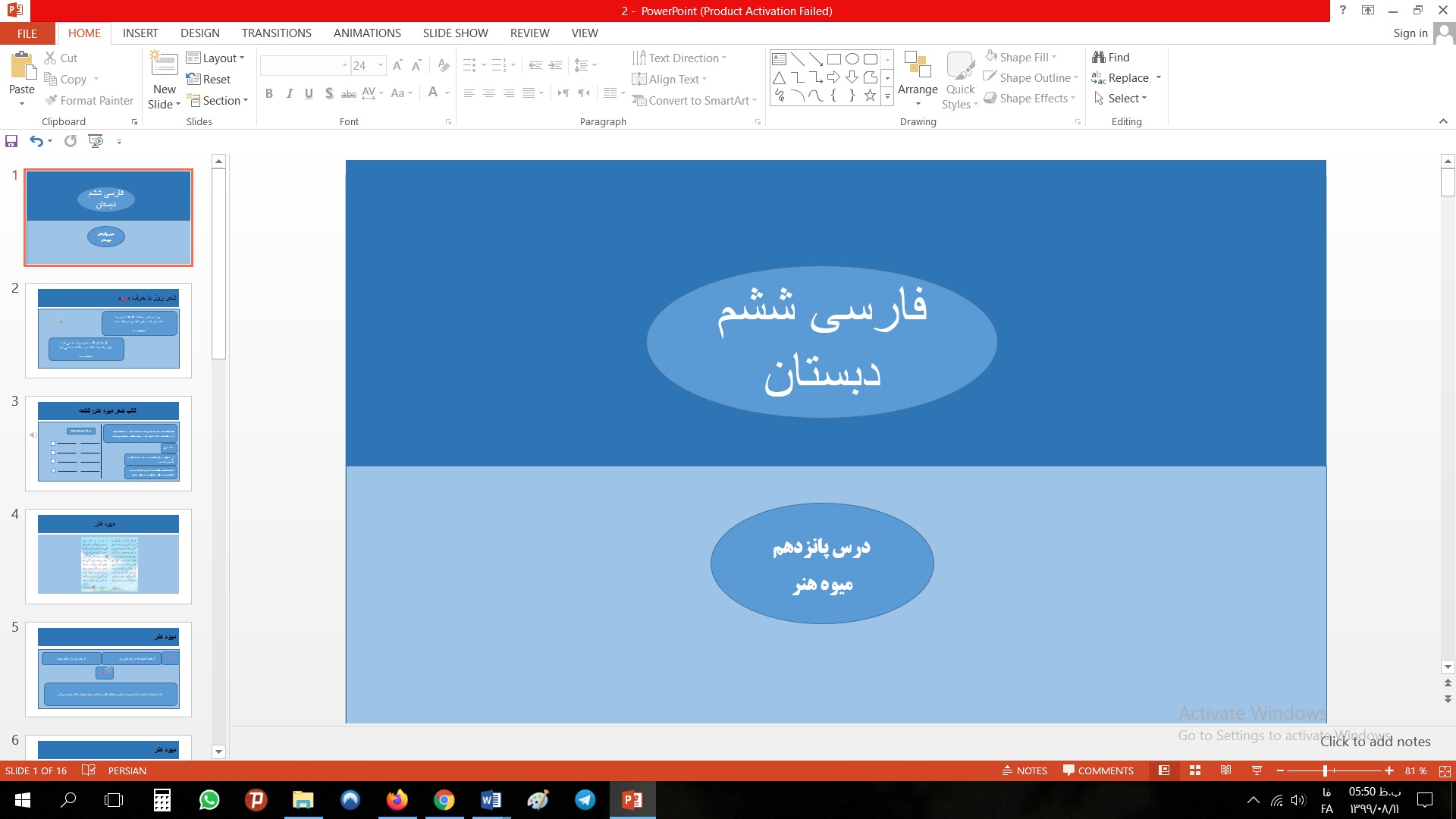
Task: Select slide 3 thumbnail in panel
Action: coord(108,443)
